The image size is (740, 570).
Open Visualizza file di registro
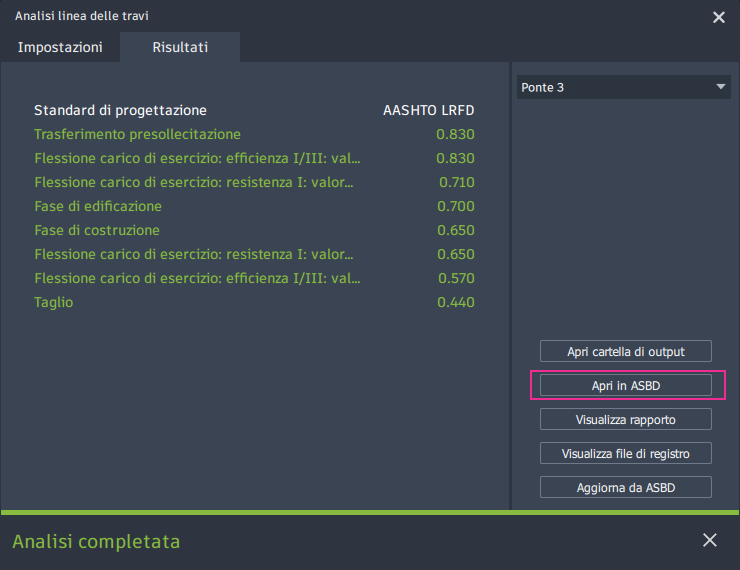point(625,453)
